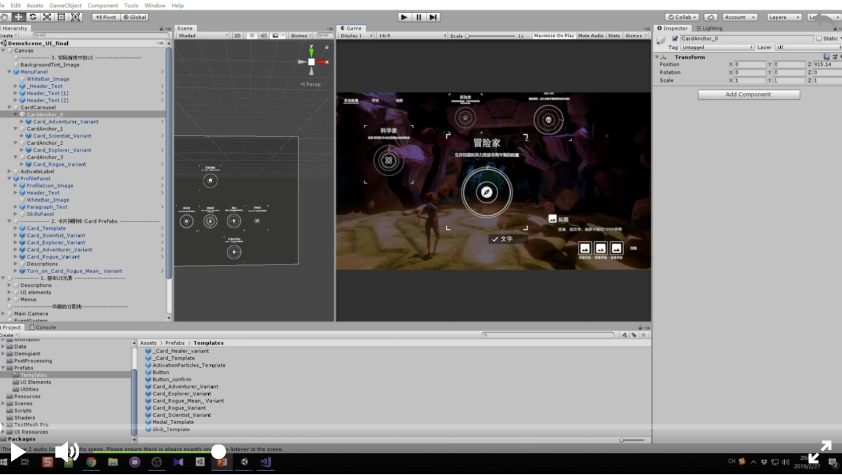This screenshot has width=842, height=475.
Task: Adjust the Game view Scale slider
Action: [490, 36]
